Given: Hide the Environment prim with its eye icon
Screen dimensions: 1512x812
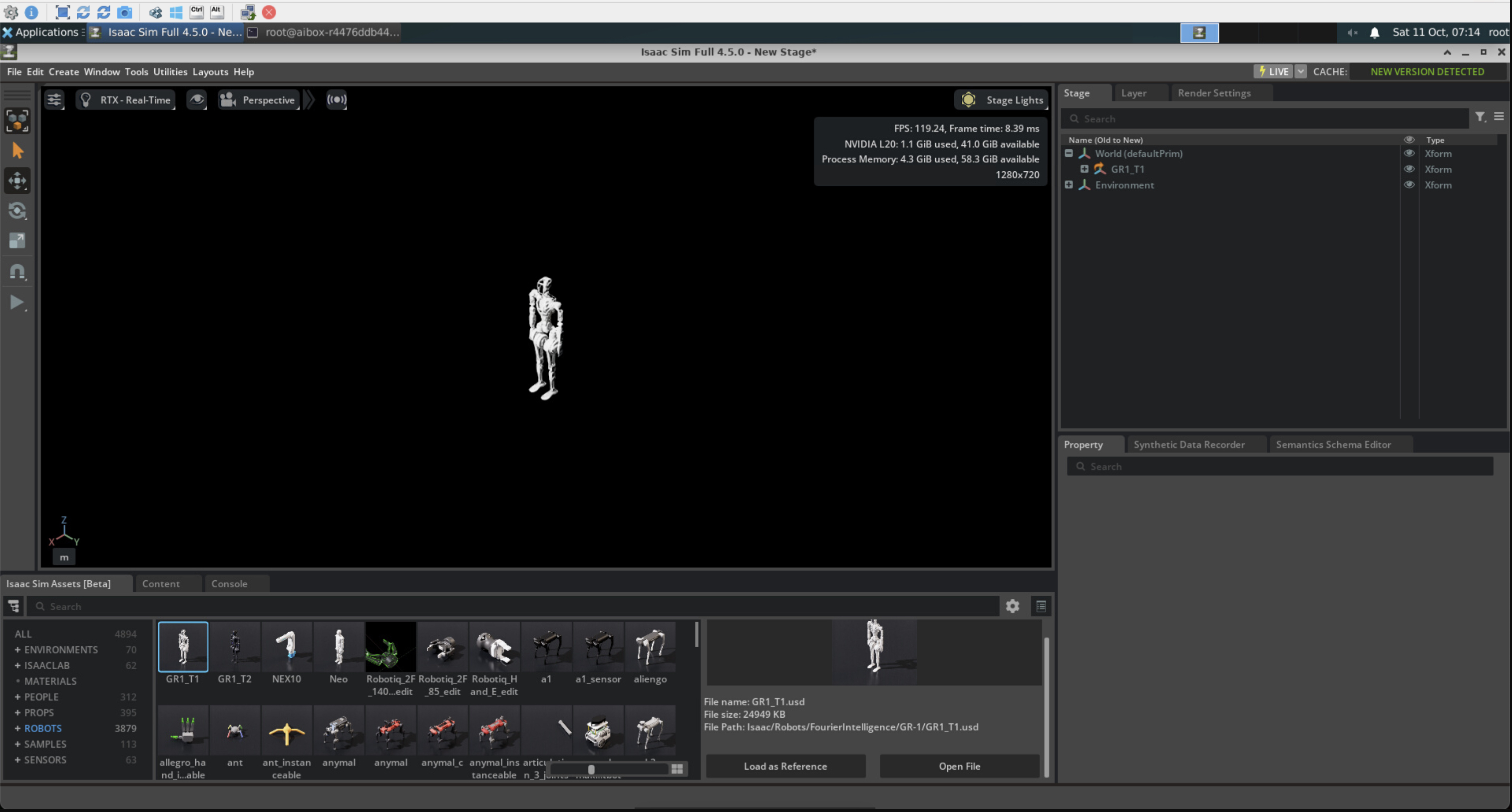Looking at the screenshot, I should 1409,185.
